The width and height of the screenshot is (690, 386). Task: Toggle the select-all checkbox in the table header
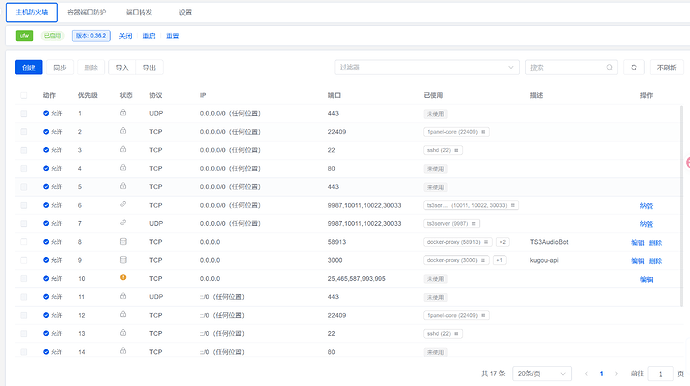[23, 95]
